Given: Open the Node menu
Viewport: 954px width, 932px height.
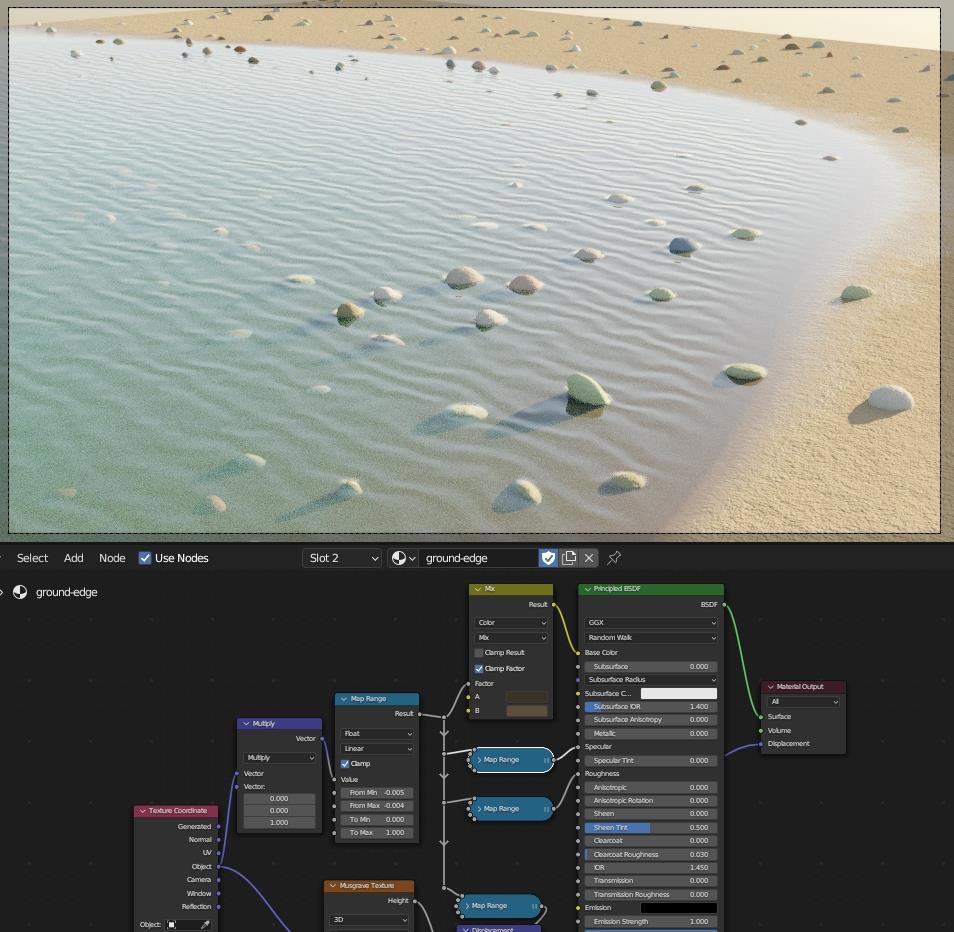Looking at the screenshot, I should (112, 558).
